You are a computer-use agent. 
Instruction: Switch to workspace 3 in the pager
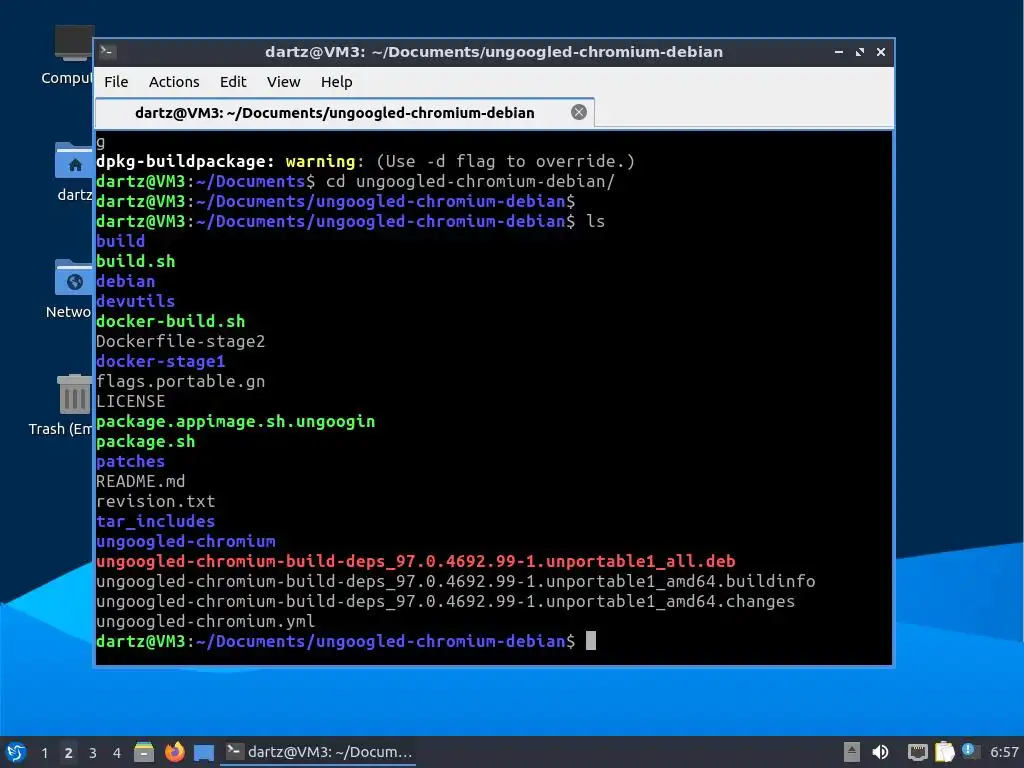(93, 753)
